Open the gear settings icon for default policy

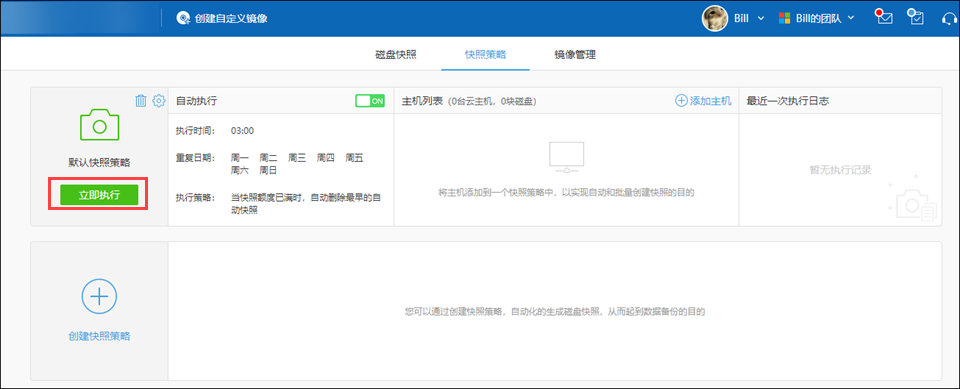click(159, 101)
